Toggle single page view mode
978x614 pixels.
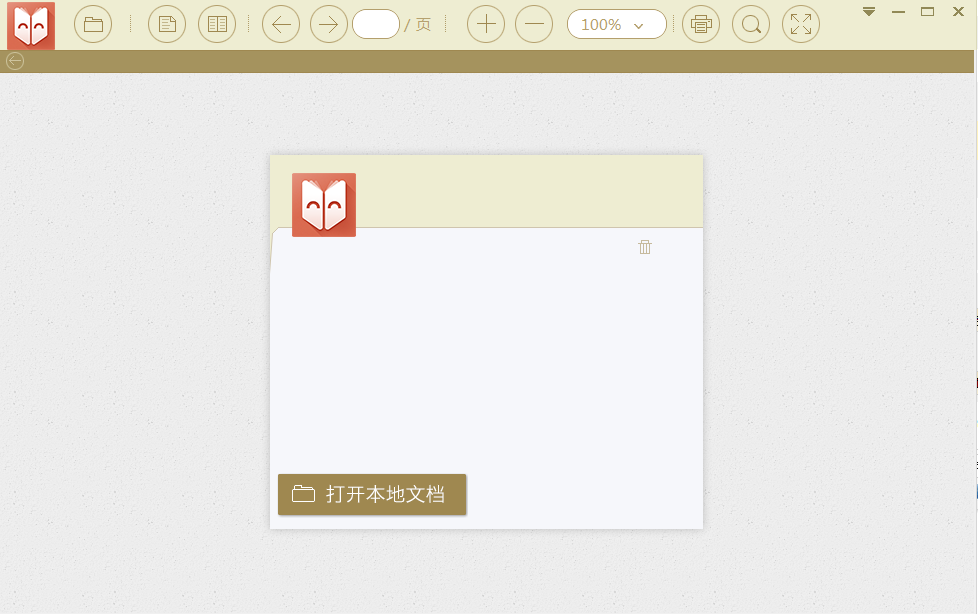[x=166, y=24]
